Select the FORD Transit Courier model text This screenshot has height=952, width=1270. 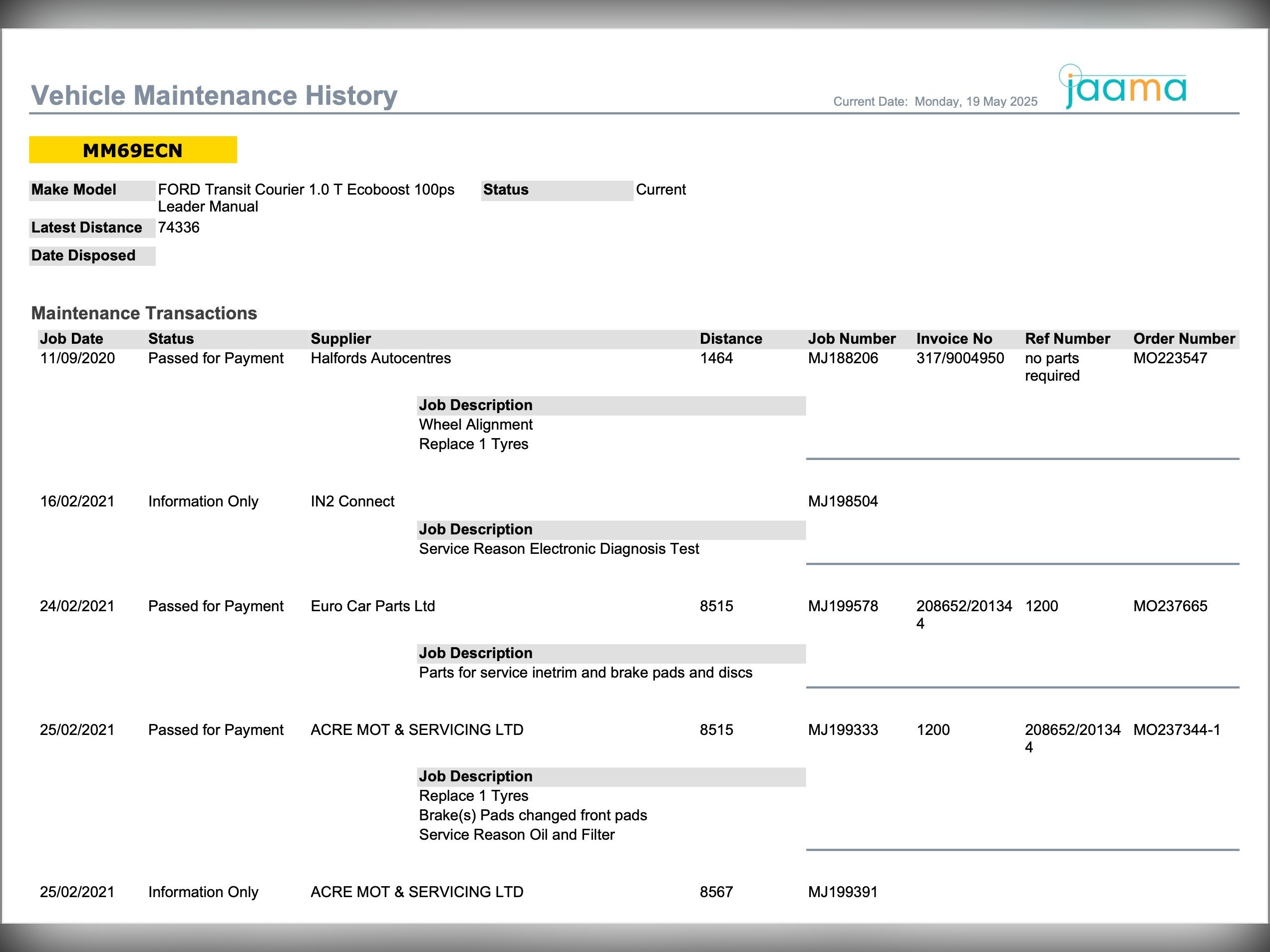click(x=306, y=198)
